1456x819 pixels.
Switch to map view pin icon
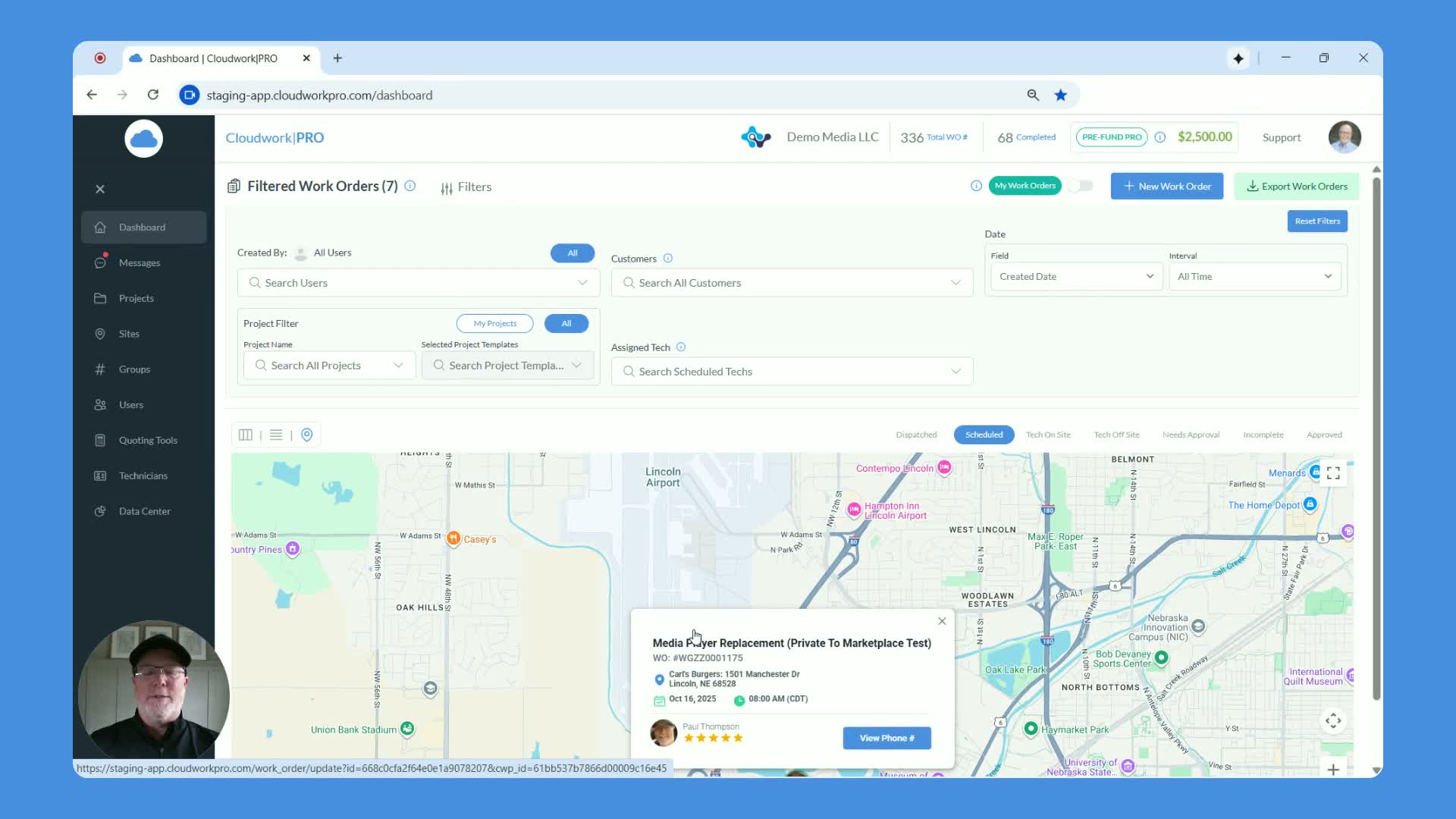pyautogui.click(x=307, y=435)
